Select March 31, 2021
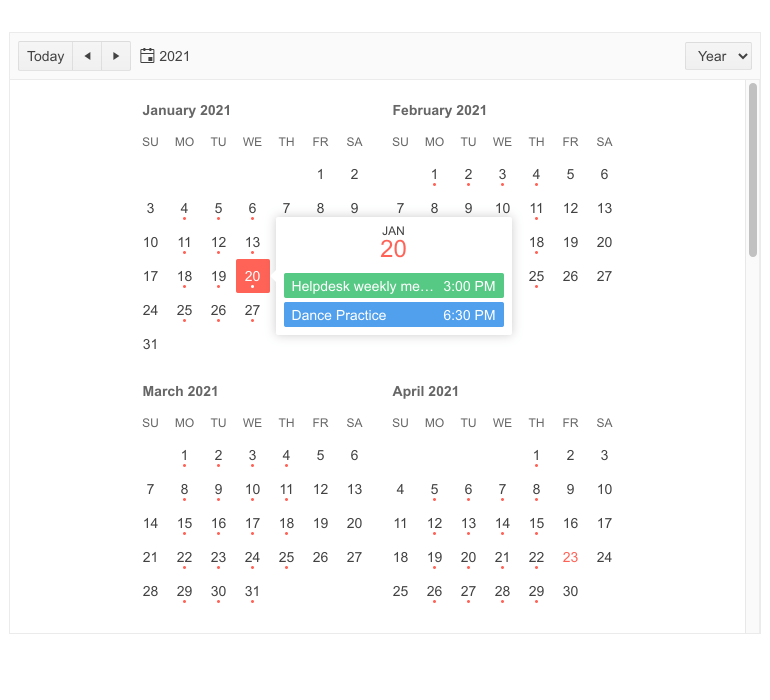The height and width of the screenshot is (700, 770). coord(253,591)
